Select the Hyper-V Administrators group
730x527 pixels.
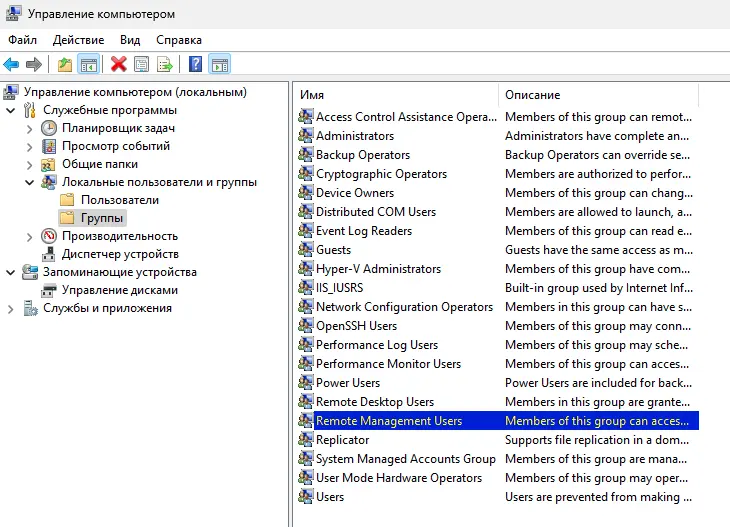[x=378, y=269]
